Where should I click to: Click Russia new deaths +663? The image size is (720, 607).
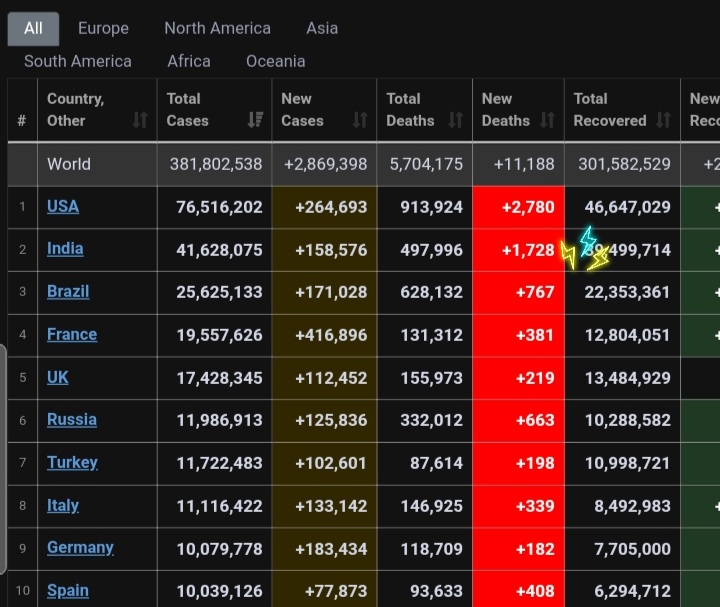coord(535,420)
